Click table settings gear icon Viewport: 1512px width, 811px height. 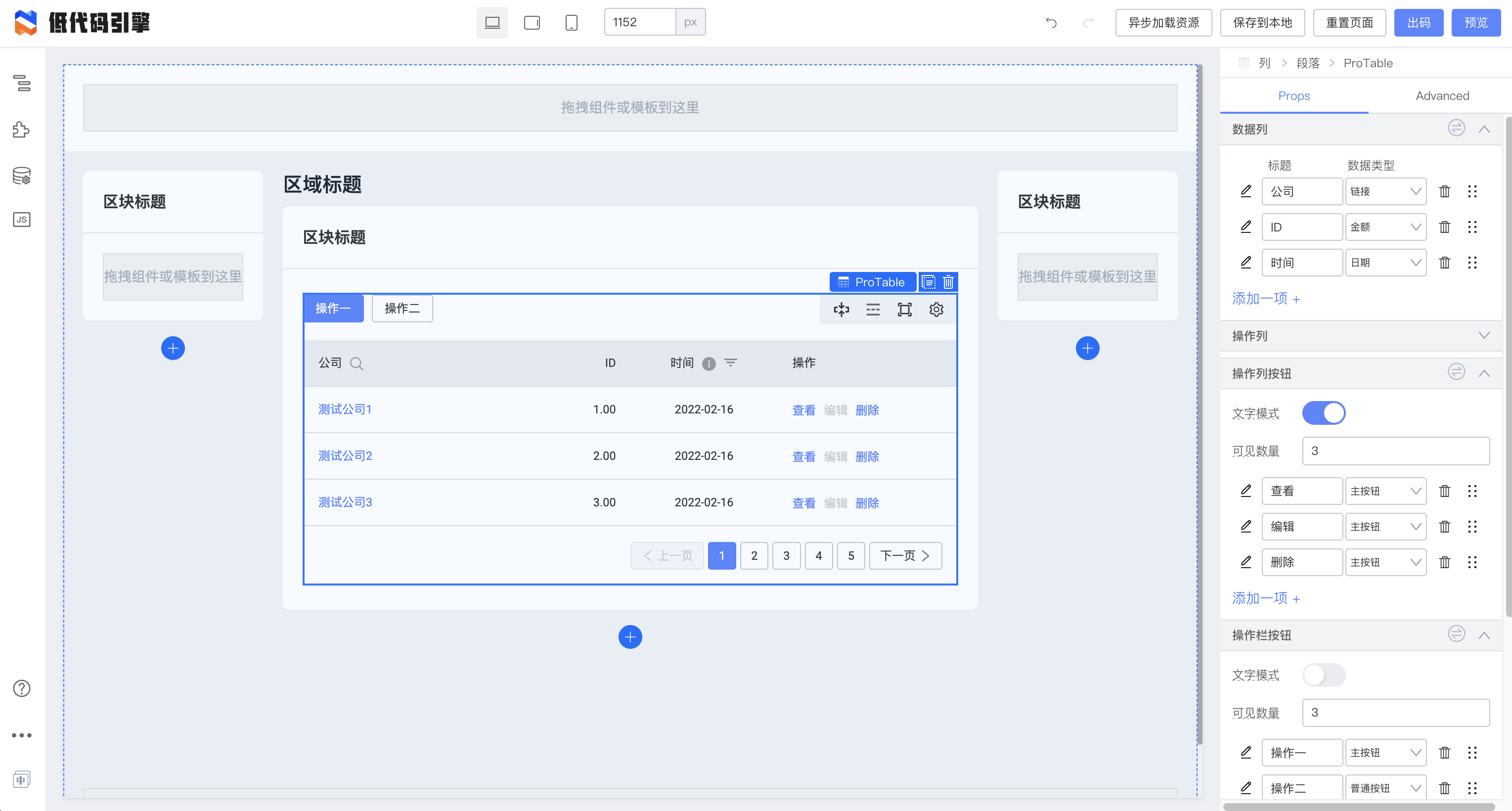[x=936, y=309]
